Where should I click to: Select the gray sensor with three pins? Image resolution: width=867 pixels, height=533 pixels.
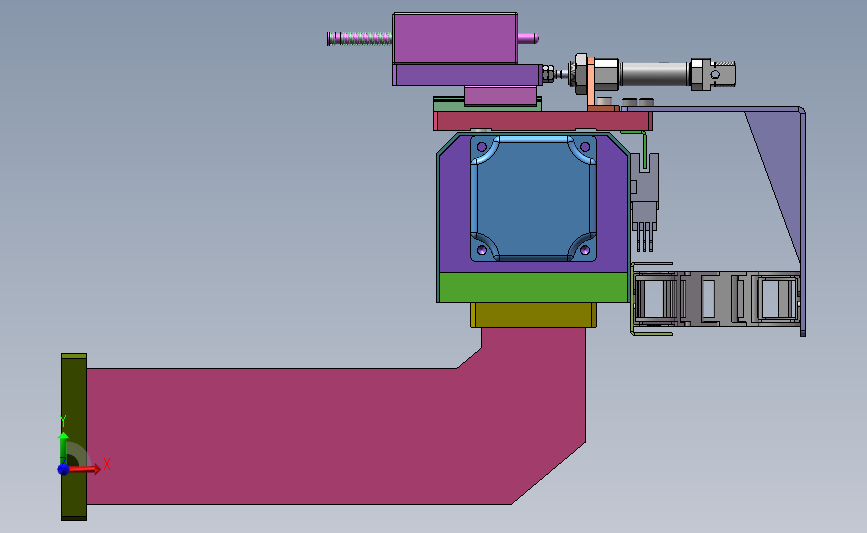[x=645, y=202]
